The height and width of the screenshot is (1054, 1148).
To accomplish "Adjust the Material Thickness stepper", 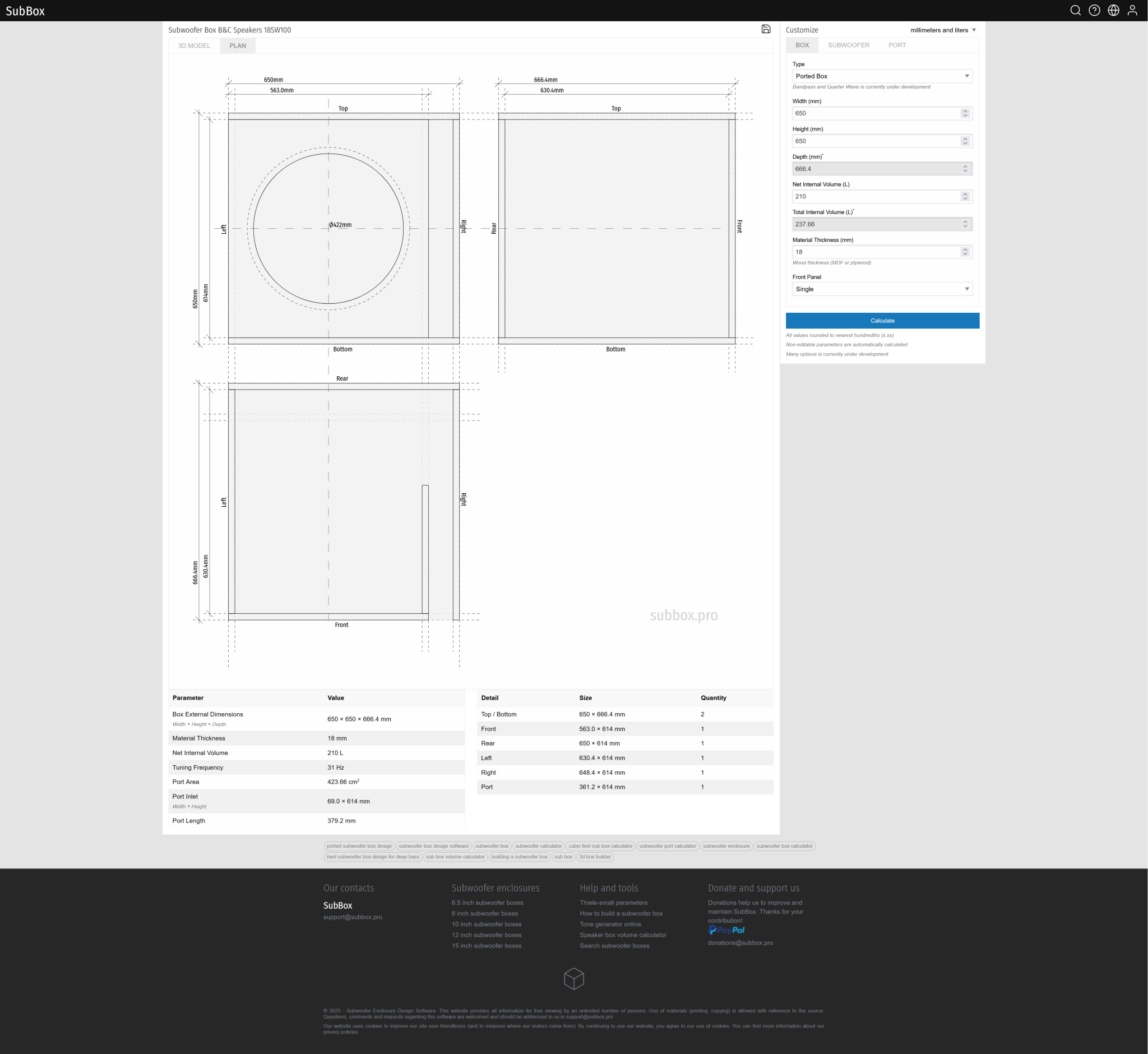I will 965,252.
